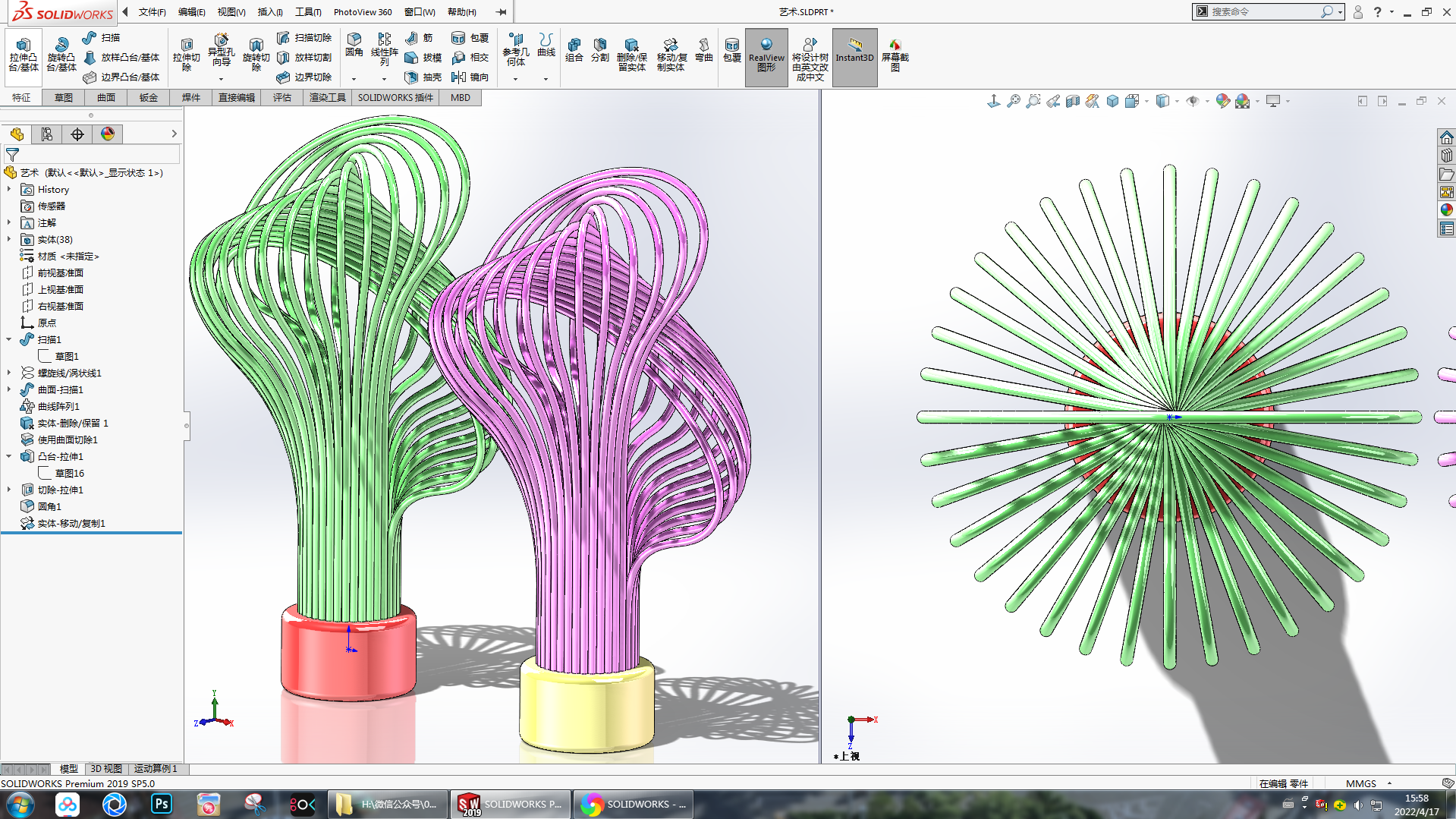This screenshot has height=819, width=1456.
Task: Select 上视基准面 plane in the tree
Action: click(x=61, y=289)
